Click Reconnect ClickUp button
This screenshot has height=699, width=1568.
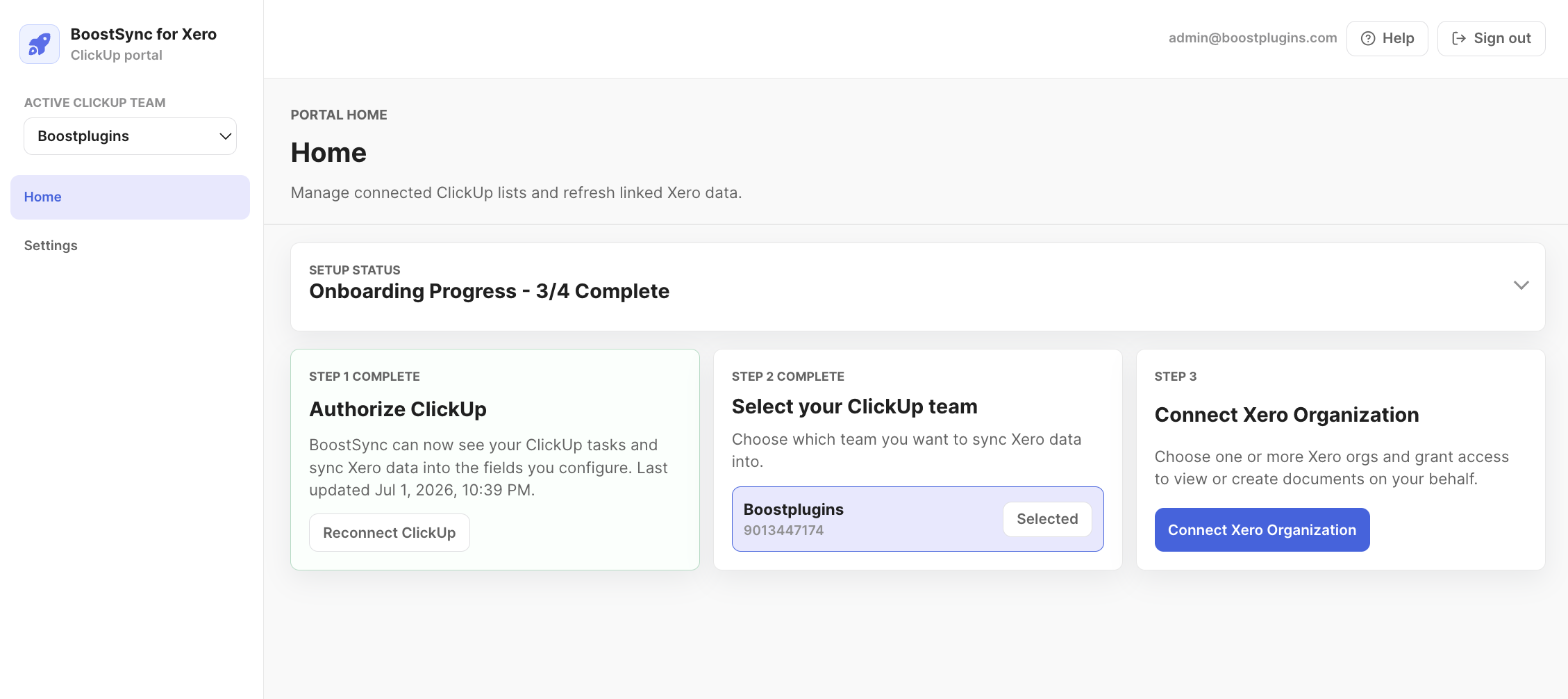[390, 533]
